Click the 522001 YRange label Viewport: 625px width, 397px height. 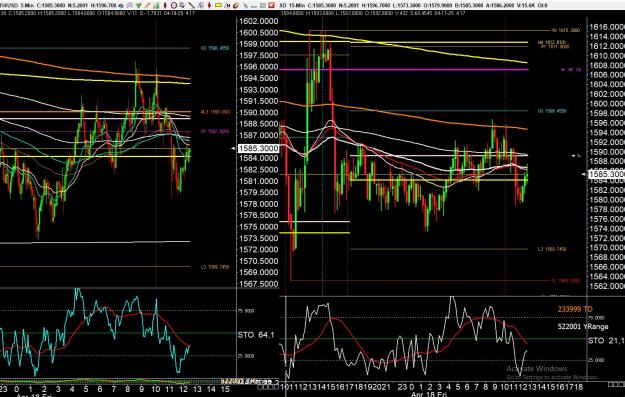[x=583, y=326]
